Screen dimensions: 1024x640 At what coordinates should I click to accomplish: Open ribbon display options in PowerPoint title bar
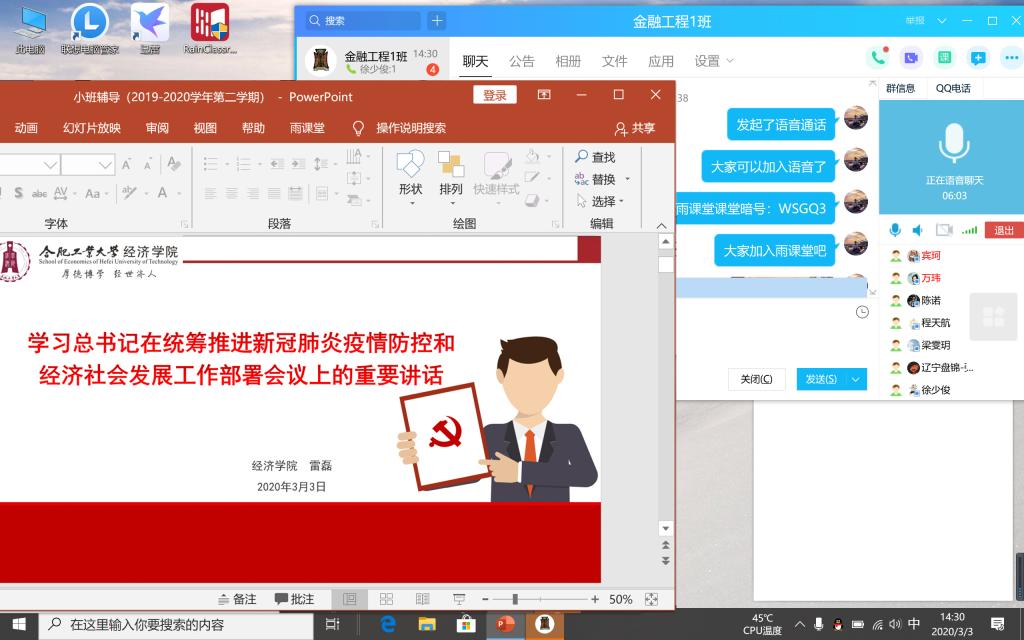pos(544,95)
